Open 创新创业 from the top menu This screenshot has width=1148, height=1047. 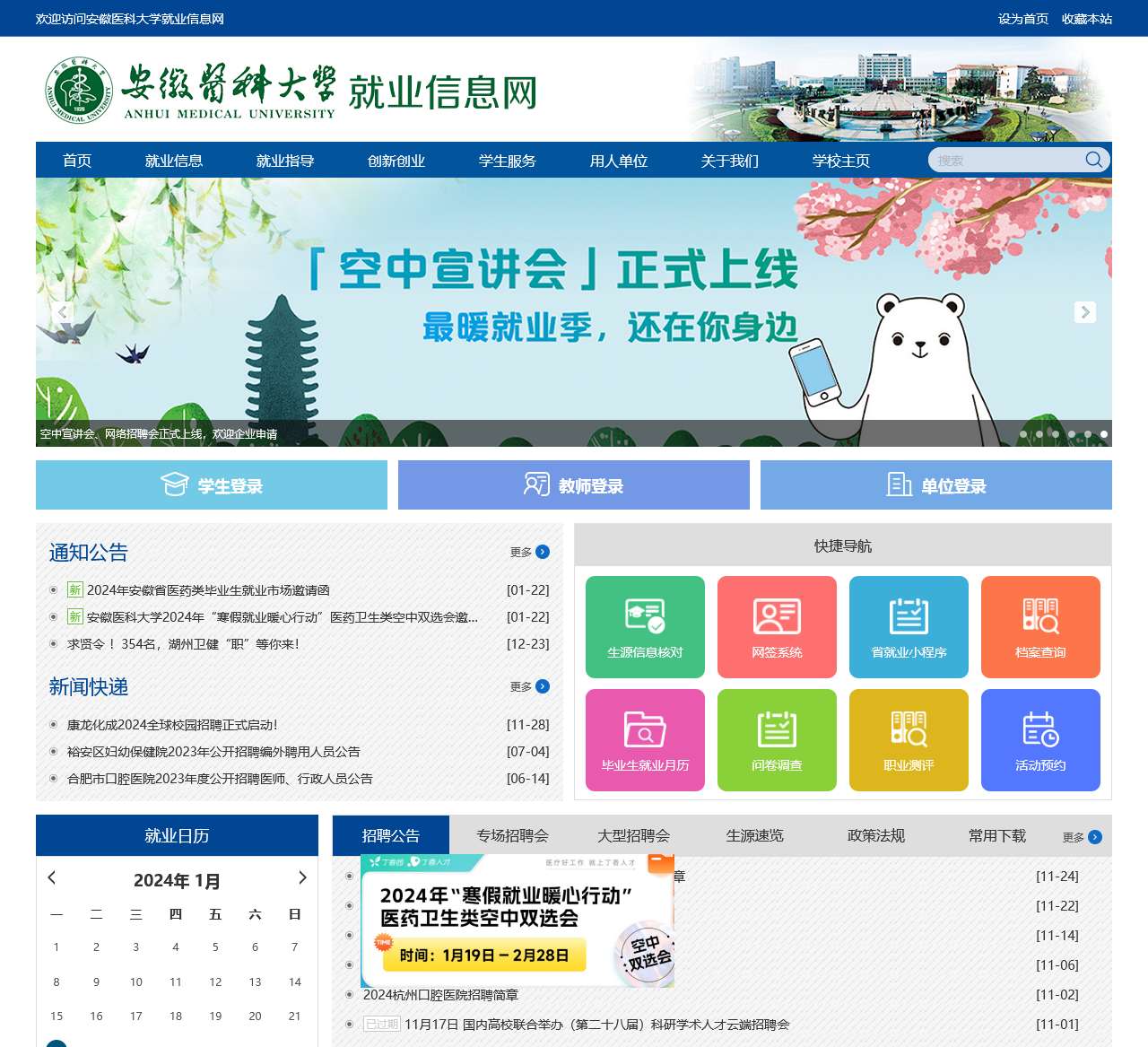[x=396, y=161]
